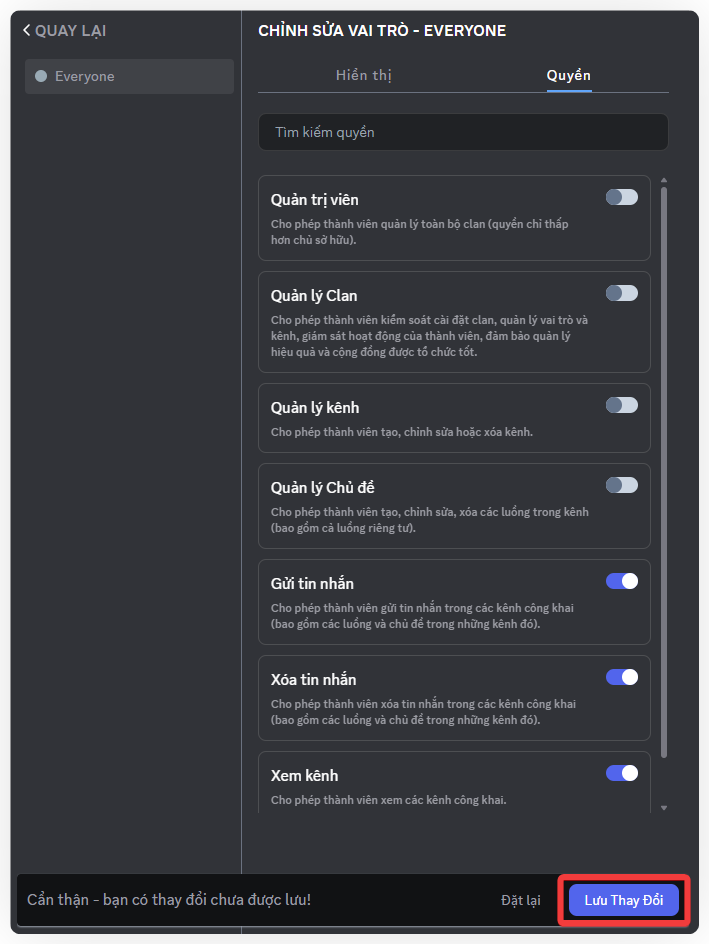
Task: Click the scrollbar up arrow
Action: click(x=664, y=181)
